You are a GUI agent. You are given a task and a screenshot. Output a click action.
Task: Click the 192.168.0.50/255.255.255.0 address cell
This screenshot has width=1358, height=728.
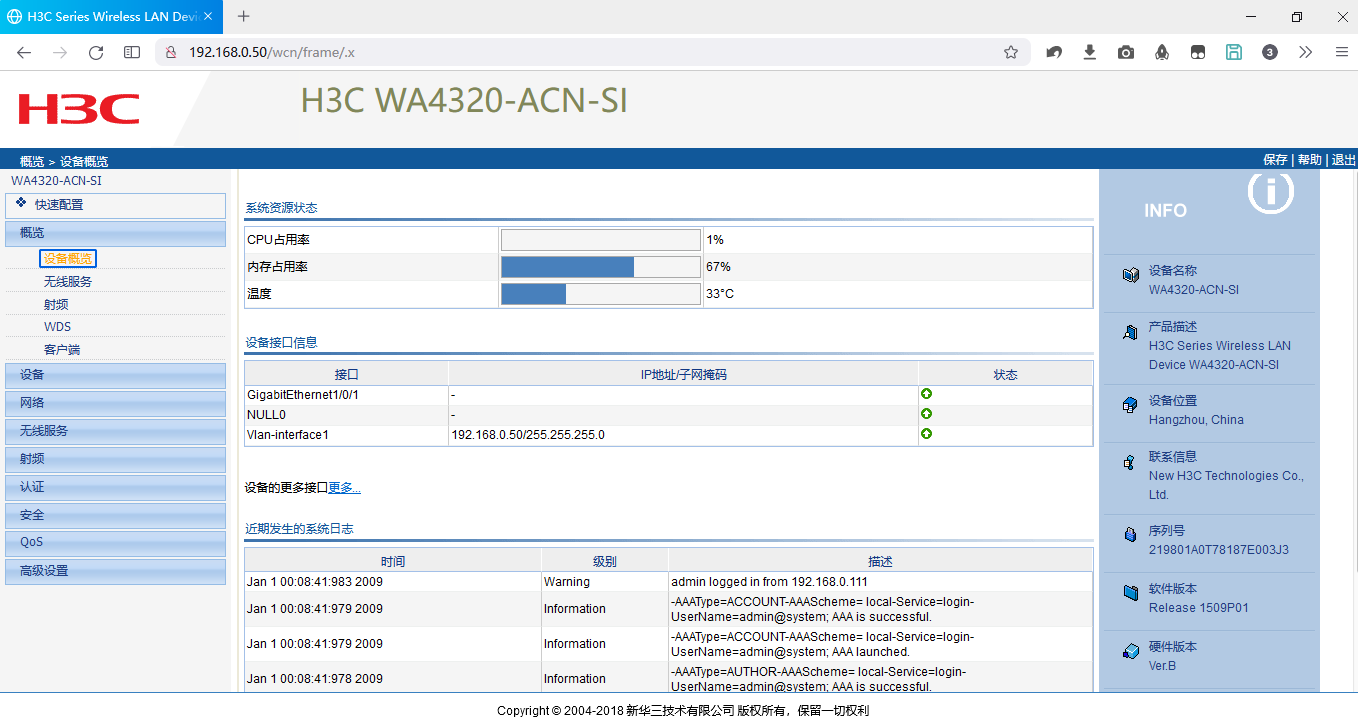683,435
